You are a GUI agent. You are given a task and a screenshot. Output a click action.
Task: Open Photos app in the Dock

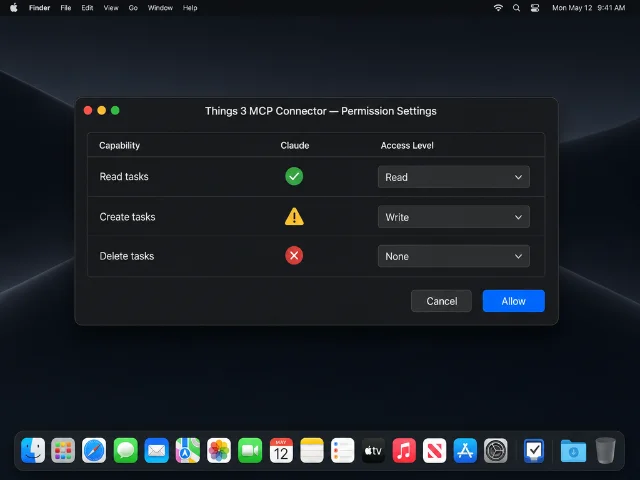[x=219, y=451]
